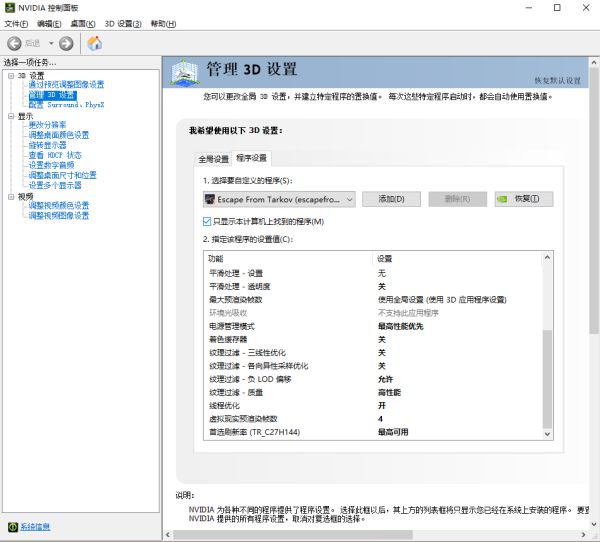The height and width of the screenshot is (542, 600).
Task: Click the NVIDIA logo in the title bar
Action: pyautogui.click(x=9, y=8)
